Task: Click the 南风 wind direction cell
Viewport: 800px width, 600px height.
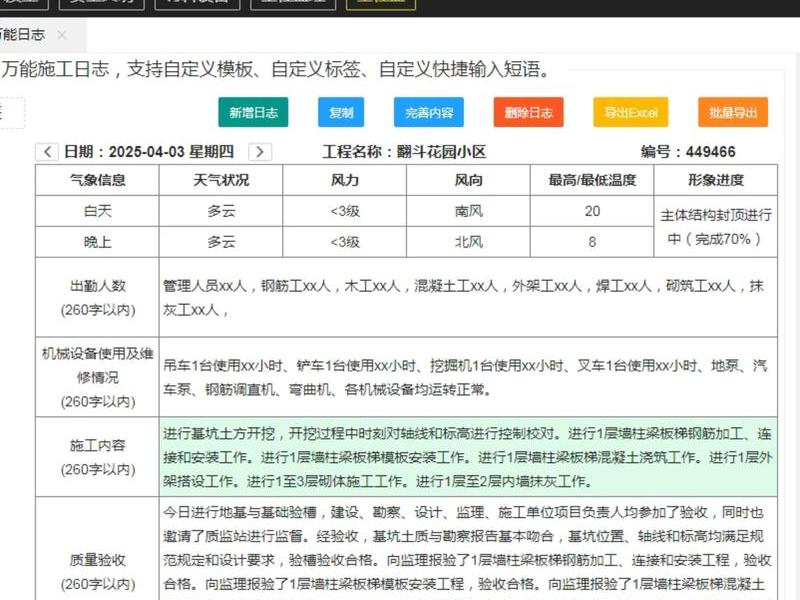Action: click(468, 211)
